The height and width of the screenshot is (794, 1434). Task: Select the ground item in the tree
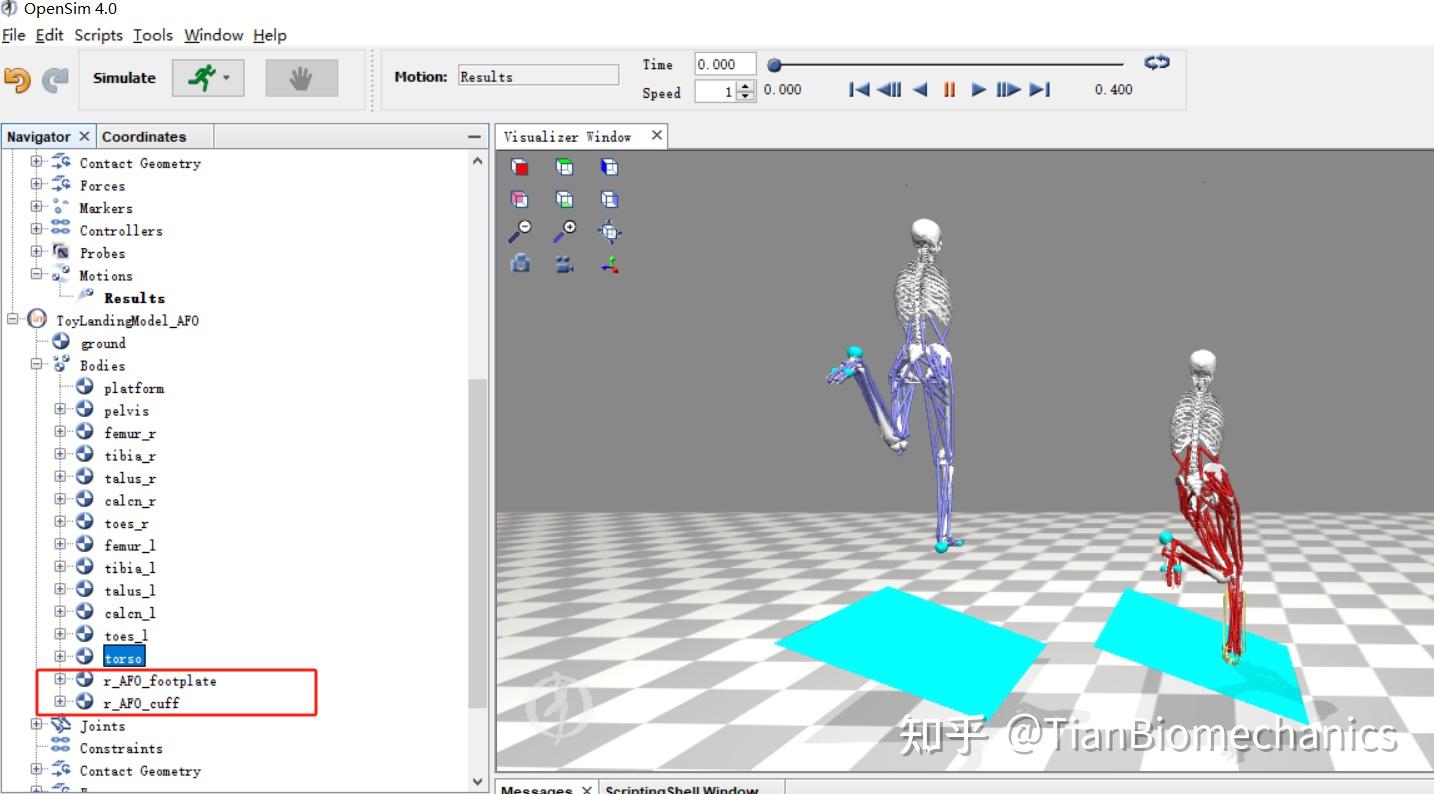[104, 343]
